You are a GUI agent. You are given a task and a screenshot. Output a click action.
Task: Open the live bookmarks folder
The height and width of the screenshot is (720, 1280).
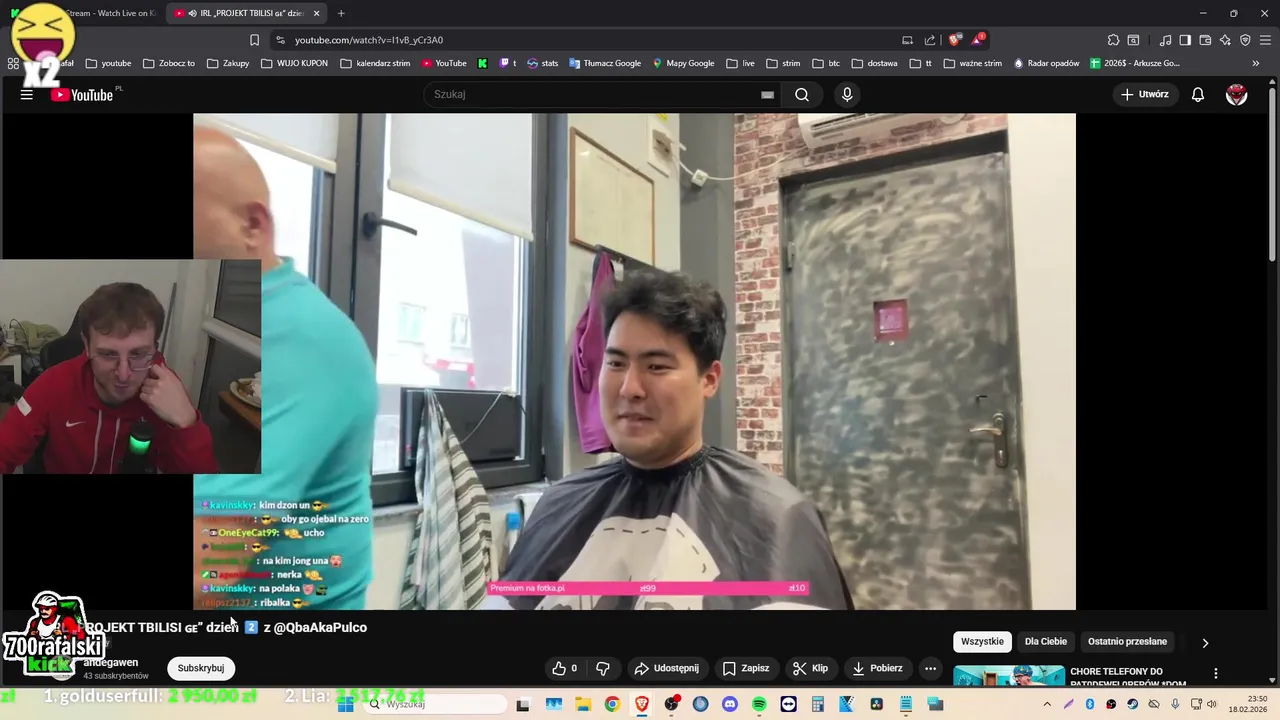741,63
